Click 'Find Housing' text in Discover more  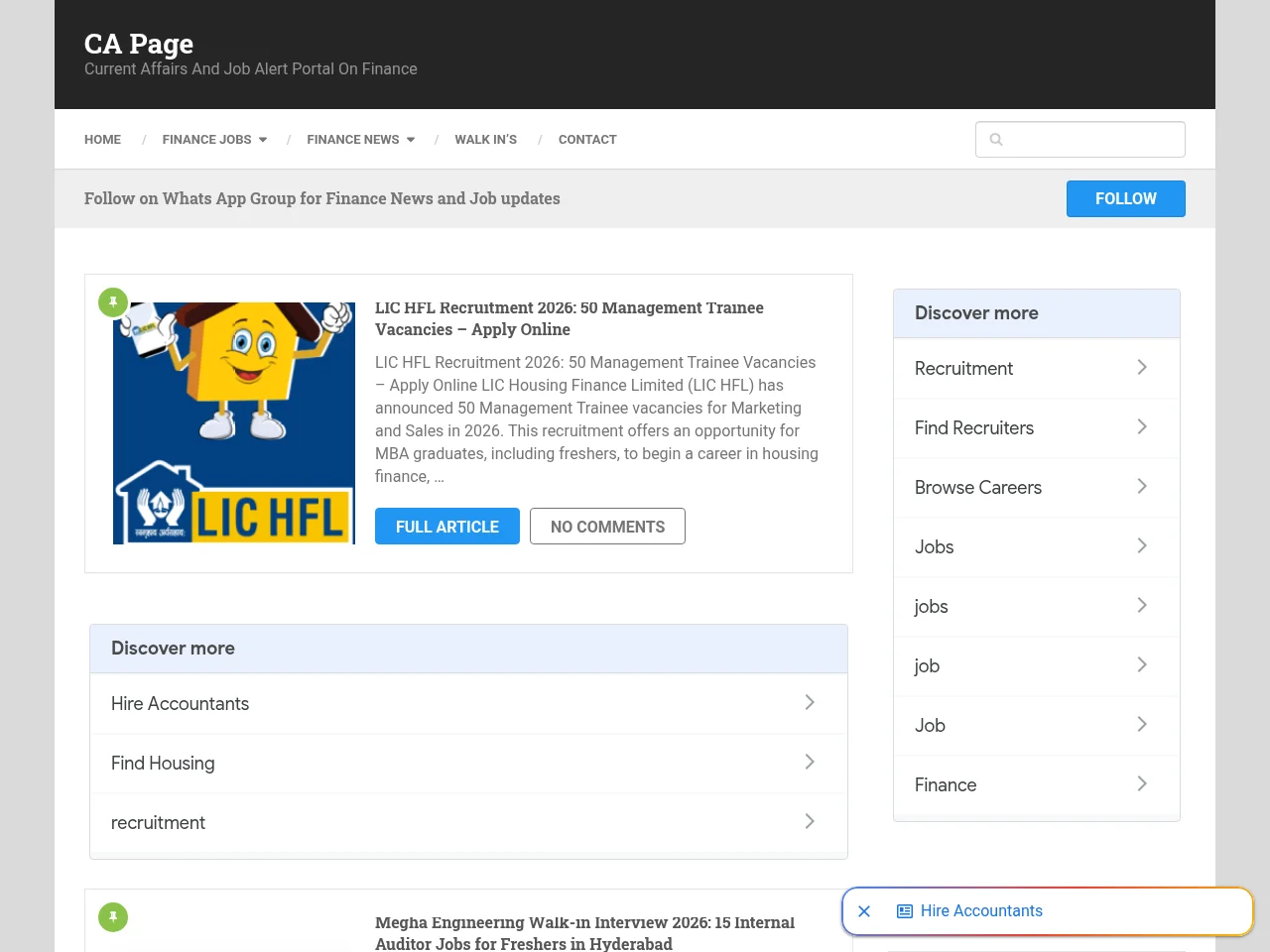pos(163,763)
